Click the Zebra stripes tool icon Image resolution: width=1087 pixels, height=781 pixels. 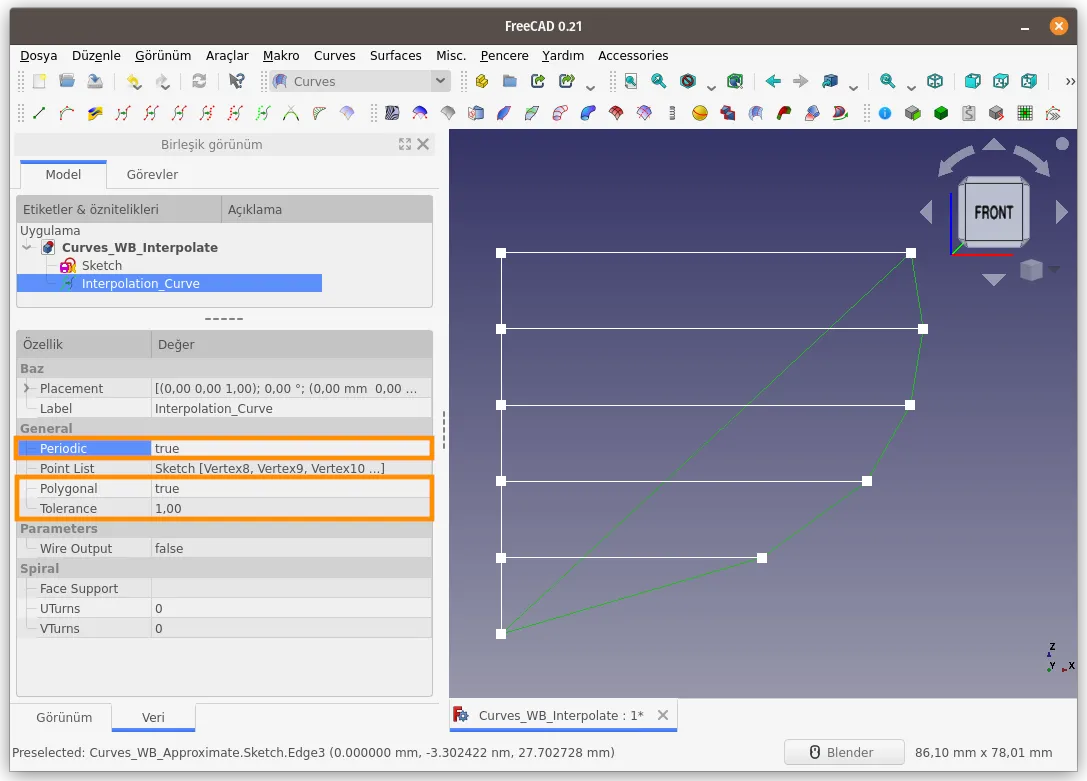pyautogui.click(x=392, y=113)
